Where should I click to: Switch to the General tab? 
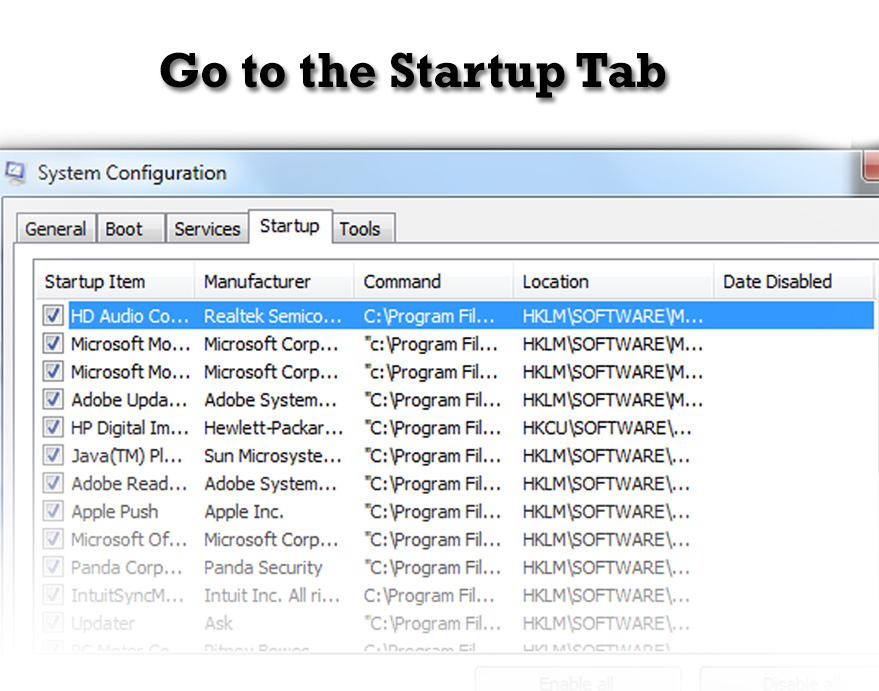(x=55, y=229)
